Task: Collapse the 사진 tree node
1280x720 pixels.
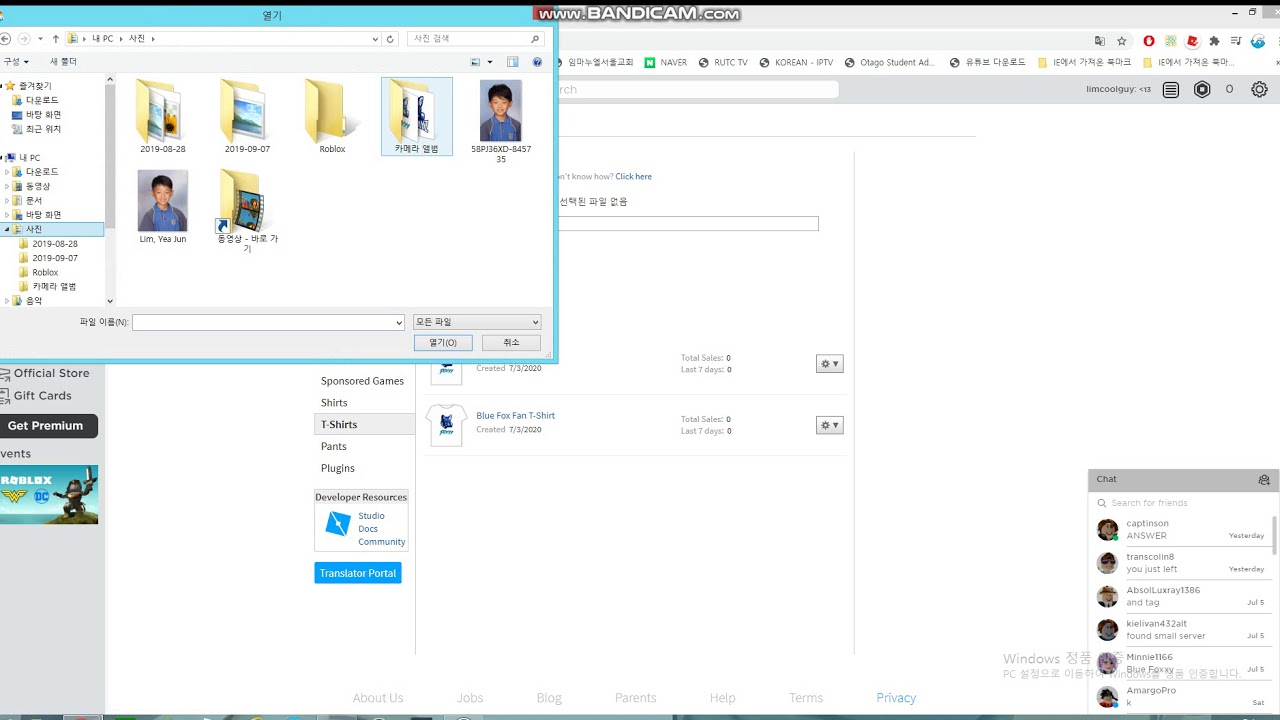Action: [x=7, y=230]
